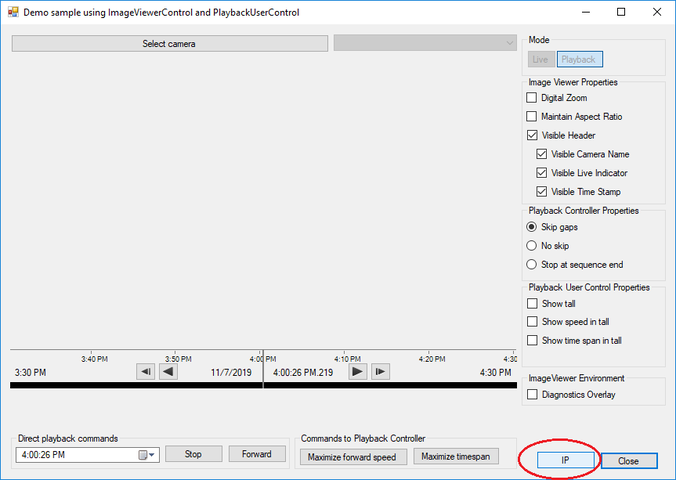
Task: Choose Stop at sequence end option
Action: 532,264
